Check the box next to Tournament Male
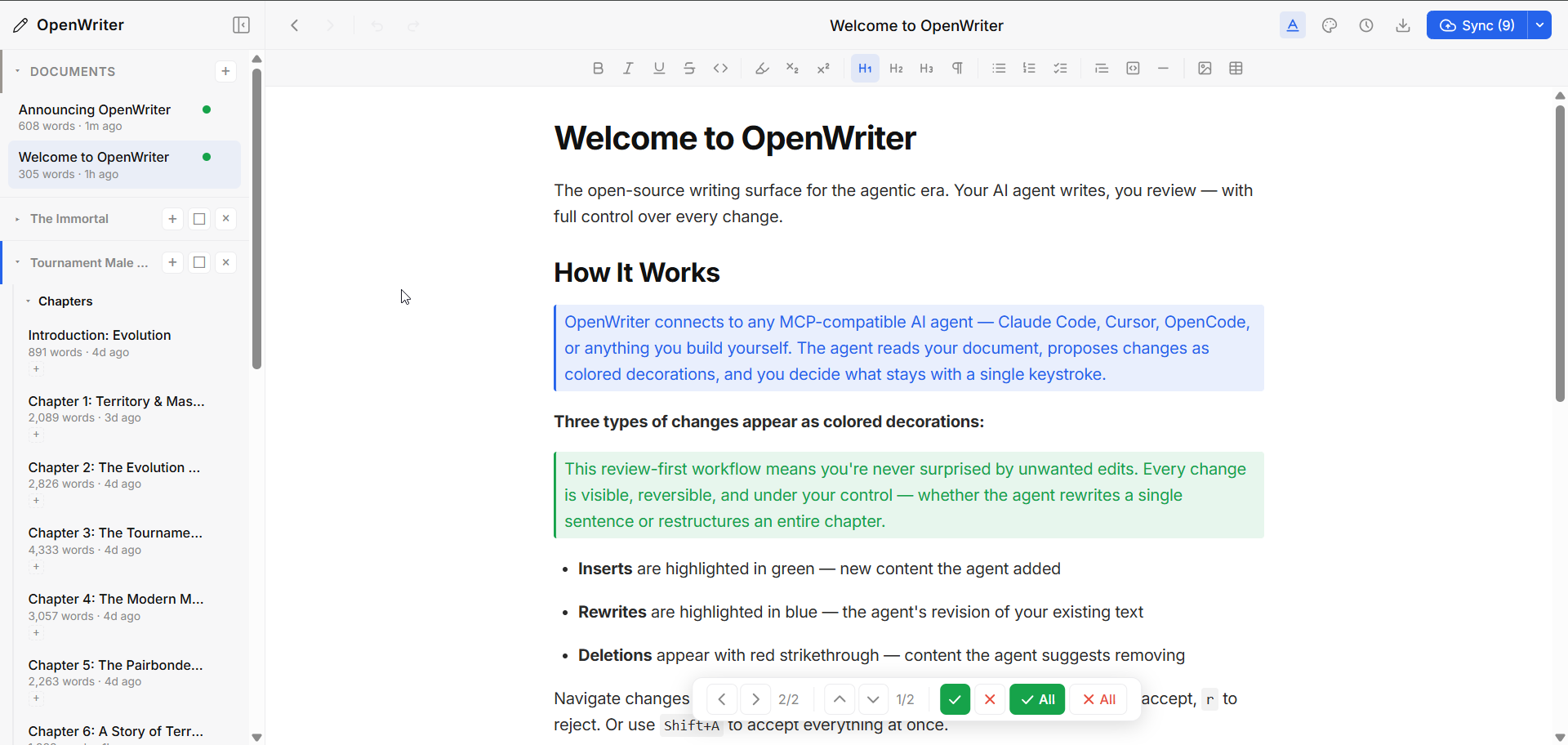The image size is (1568, 745). 199,262
